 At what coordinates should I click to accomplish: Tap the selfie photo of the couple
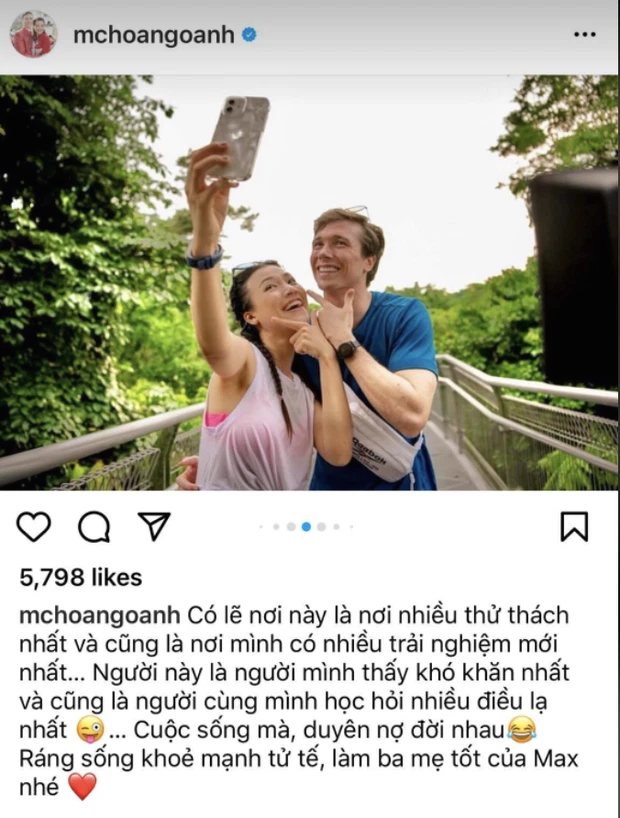point(310,282)
